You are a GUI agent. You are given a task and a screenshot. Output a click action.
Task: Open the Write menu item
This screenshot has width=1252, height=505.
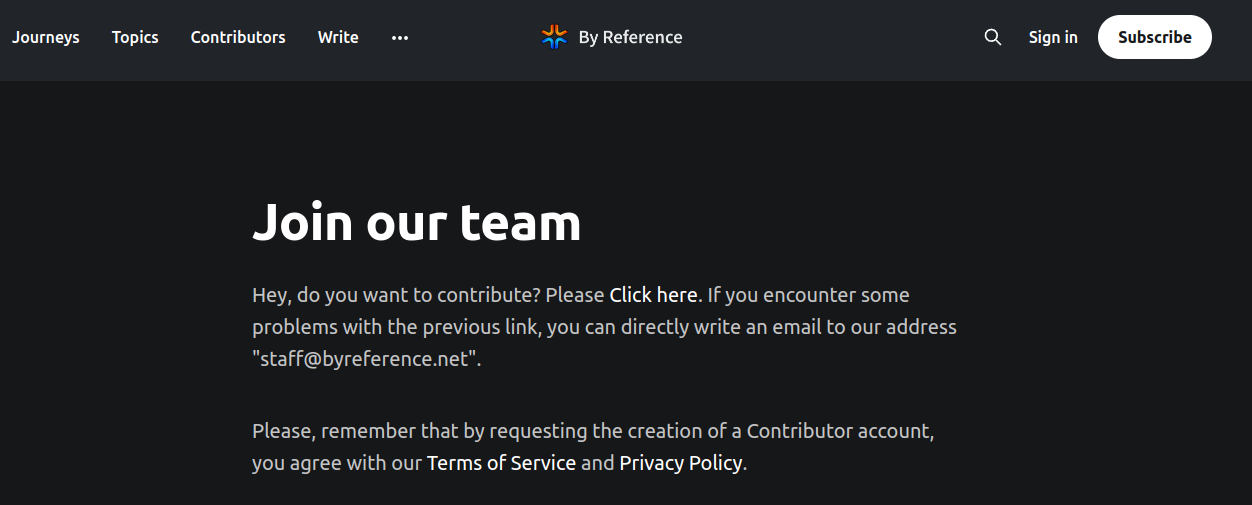click(x=338, y=37)
